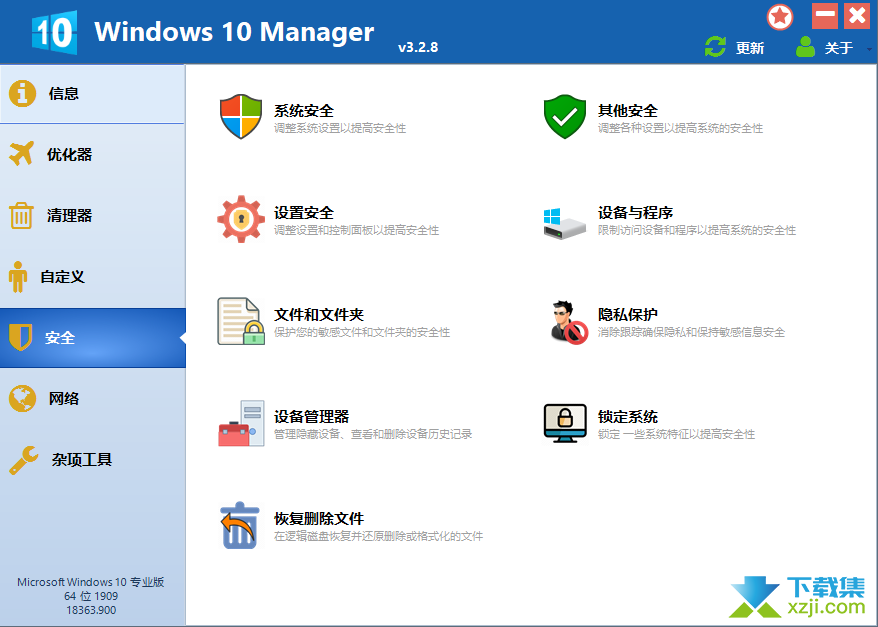Open the 文件和文件夹 tool title

(x=319, y=315)
